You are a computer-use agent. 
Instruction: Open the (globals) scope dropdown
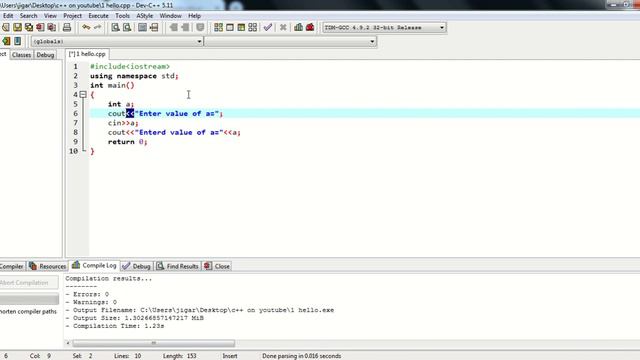coord(117,41)
